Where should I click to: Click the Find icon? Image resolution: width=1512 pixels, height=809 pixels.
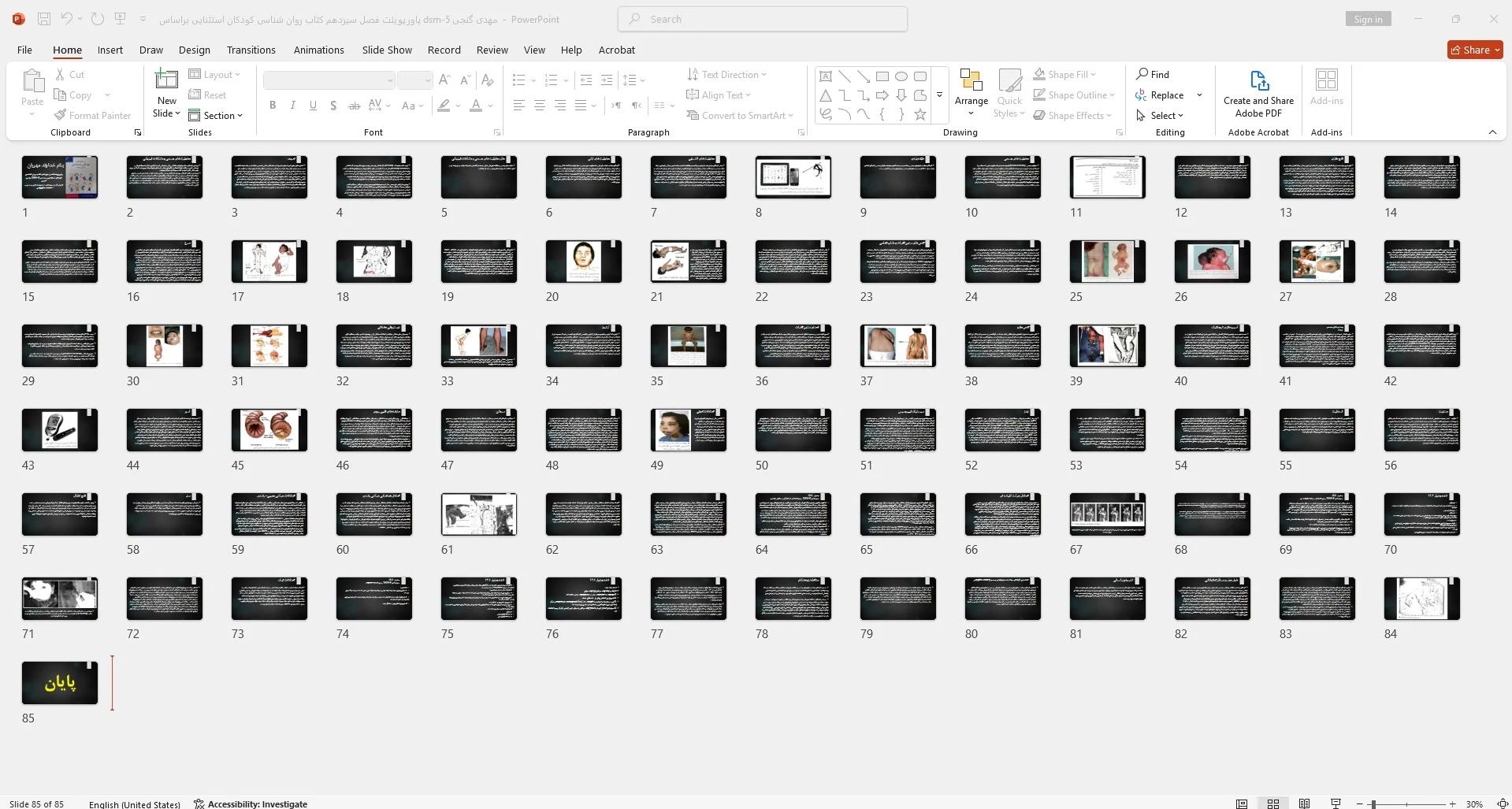tap(1153, 74)
